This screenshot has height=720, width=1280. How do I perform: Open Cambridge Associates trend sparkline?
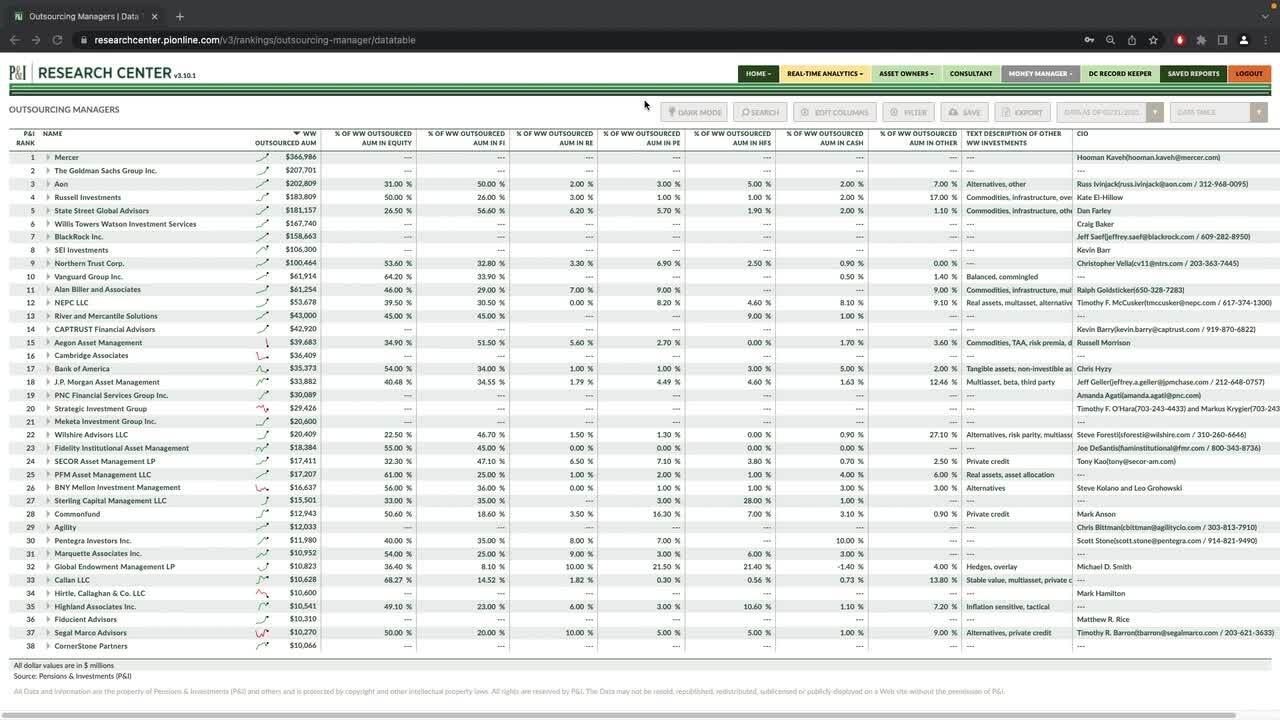[262, 355]
